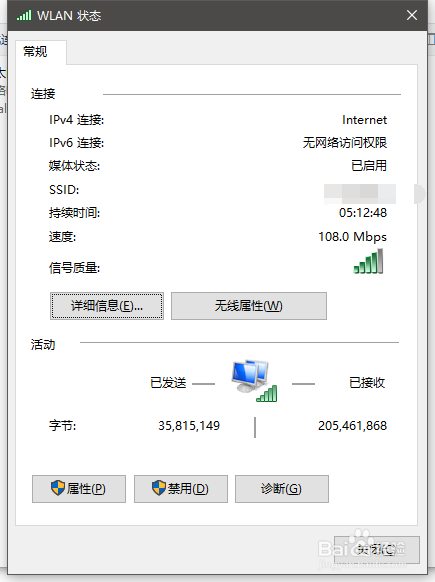Image resolution: width=435 pixels, height=582 pixels.
Task: Click the IPv4 连接 Internet status text
Action: 364,120
